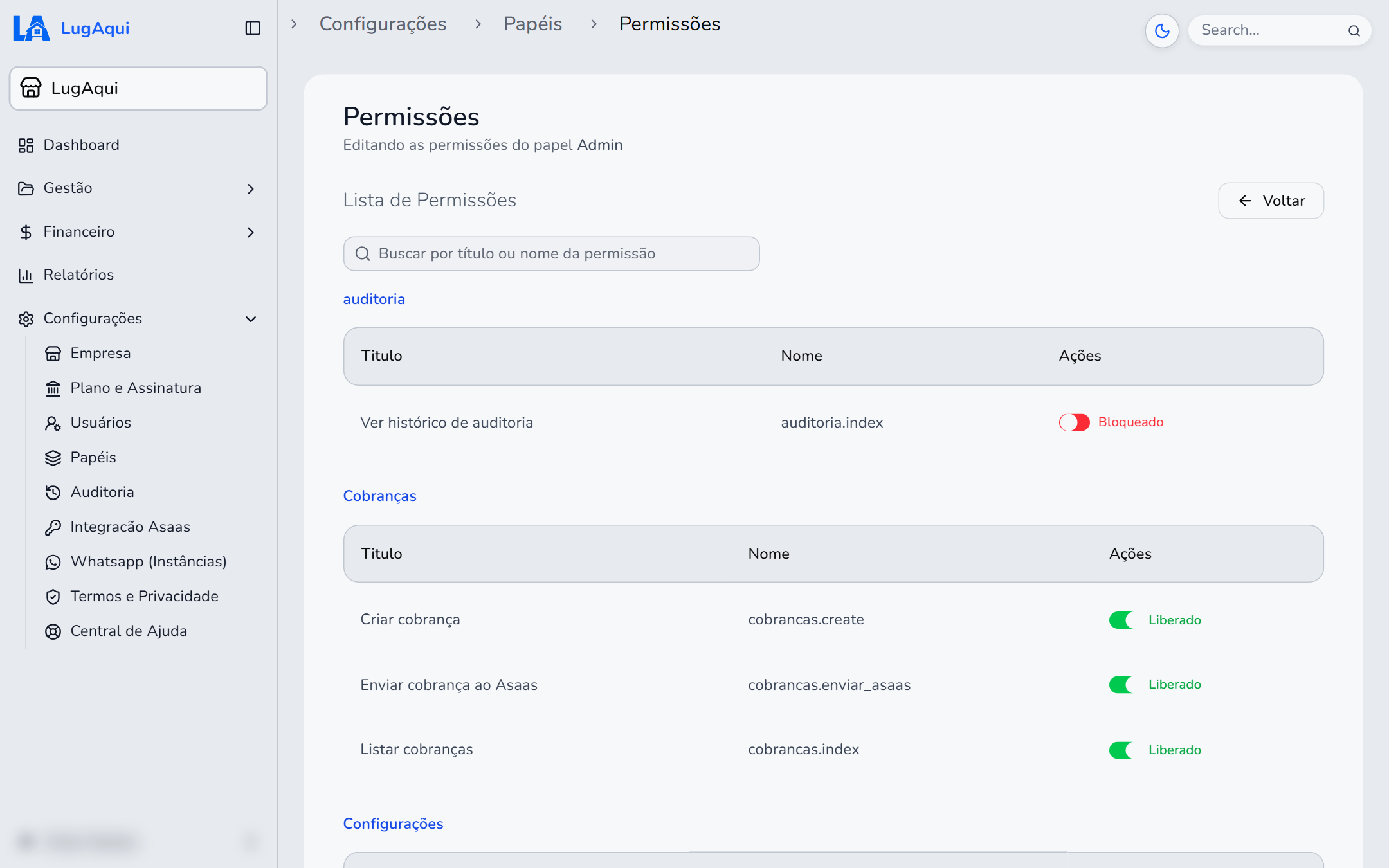The width and height of the screenshot is (1389, 868).
Task: Click the LugAqui logo icon
Action: [x=31, y=28]
